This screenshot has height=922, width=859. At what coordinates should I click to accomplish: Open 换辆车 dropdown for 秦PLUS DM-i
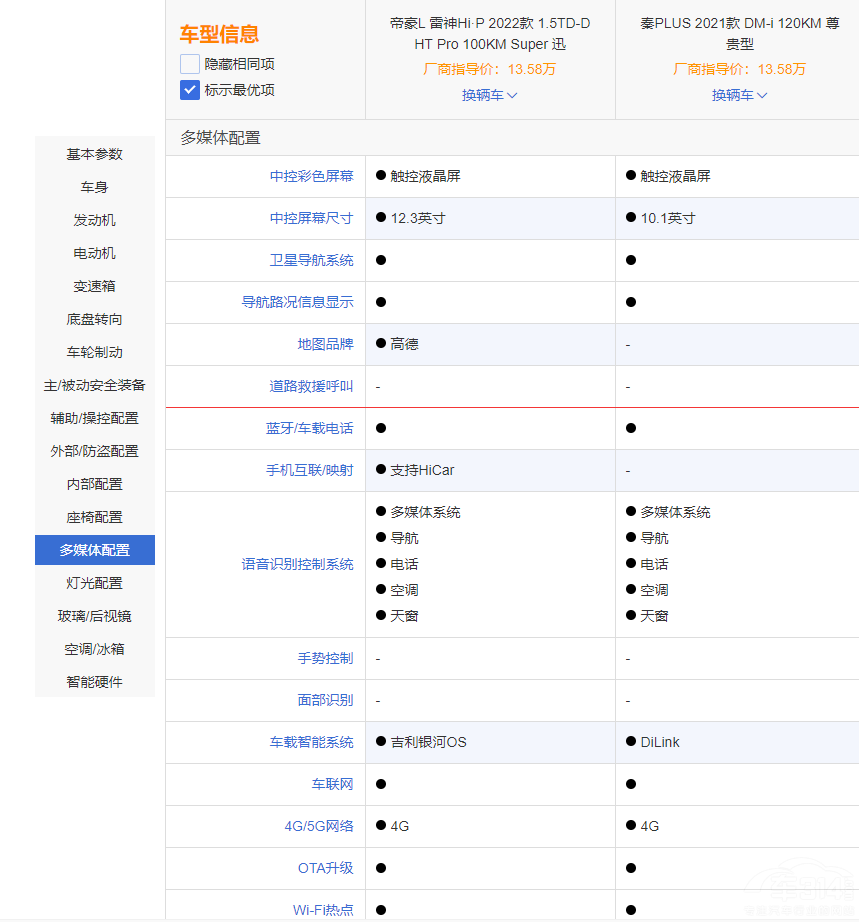pyautogui.click(x=739, y=95)
